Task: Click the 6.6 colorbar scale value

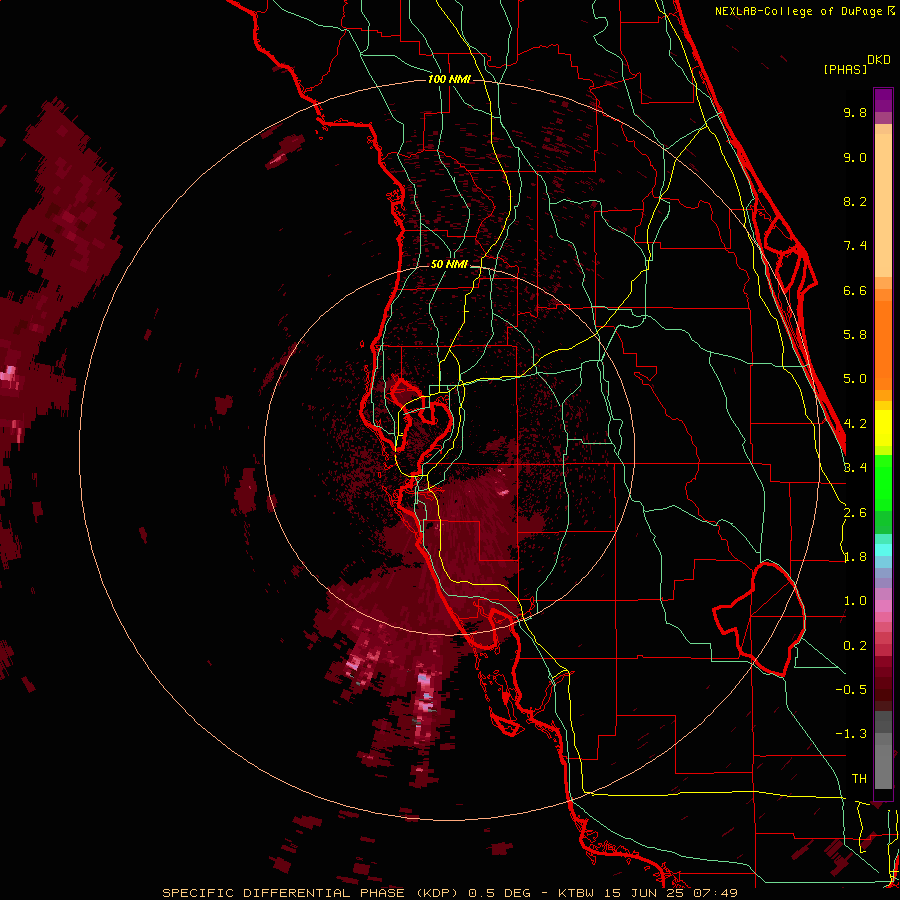Action: click(x=855, y=290)
